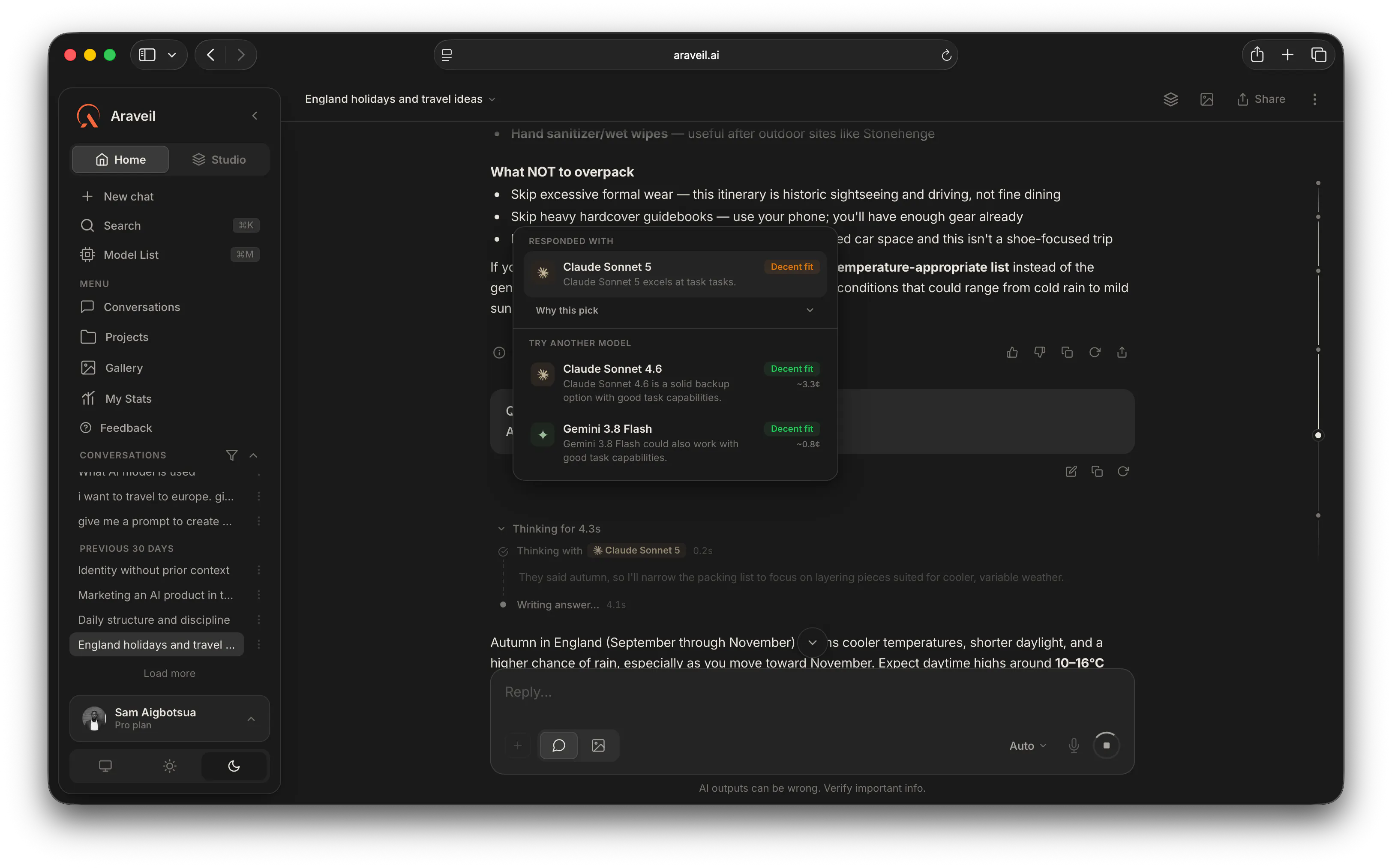Click the browser address bar araveil.ai
1392x868 pixels.
(x=696, y=55)
